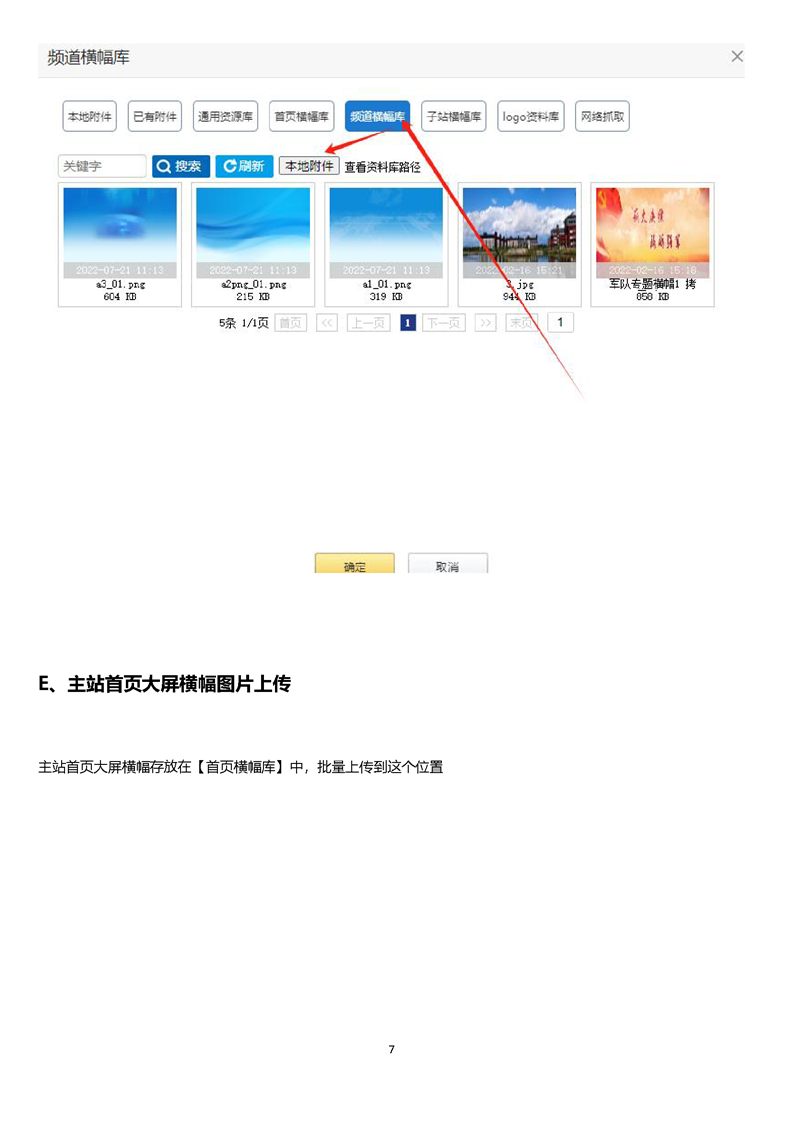Click the 关键字 search input field
Image resolution: width=793 pixels, height=1122 pixels.
(x=102, y=167)
